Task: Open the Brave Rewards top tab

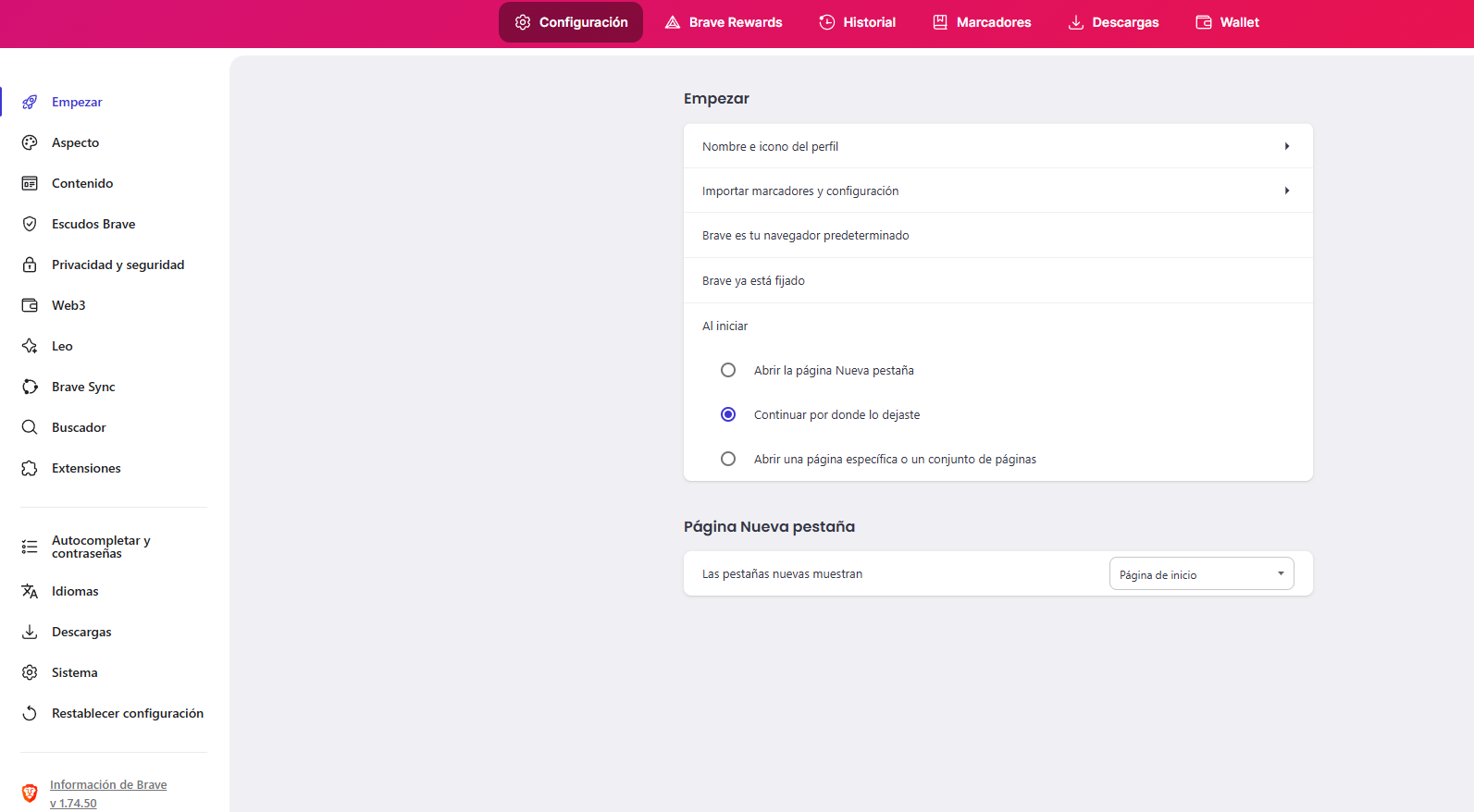Action: tap(724, 22)
